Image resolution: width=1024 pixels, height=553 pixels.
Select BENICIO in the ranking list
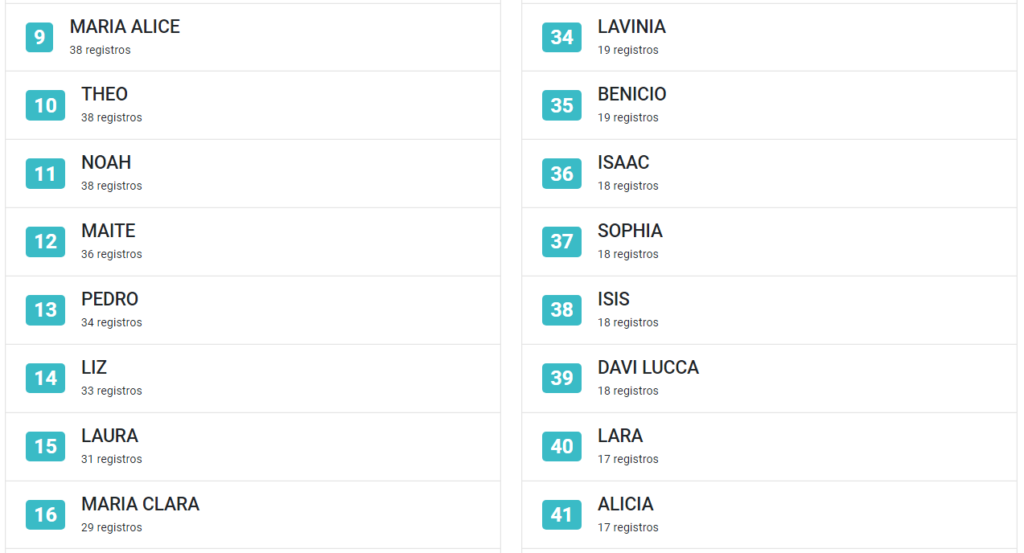(x=632, y=94)
